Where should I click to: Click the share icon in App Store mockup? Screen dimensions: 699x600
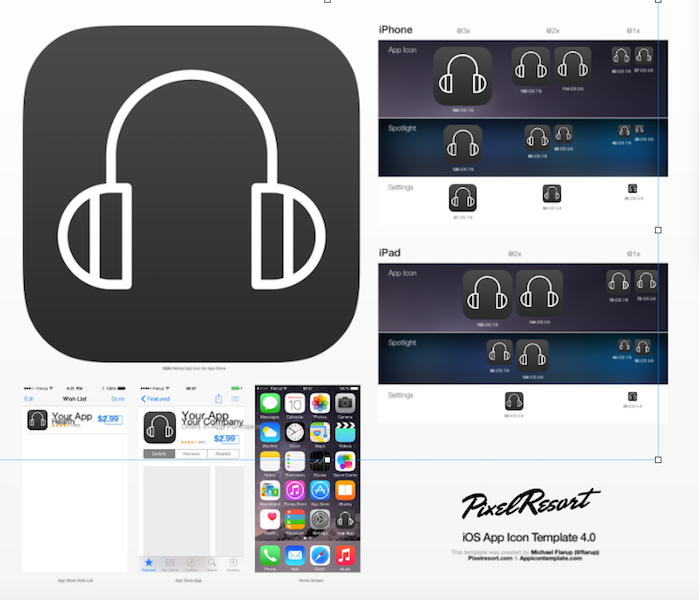218,398
